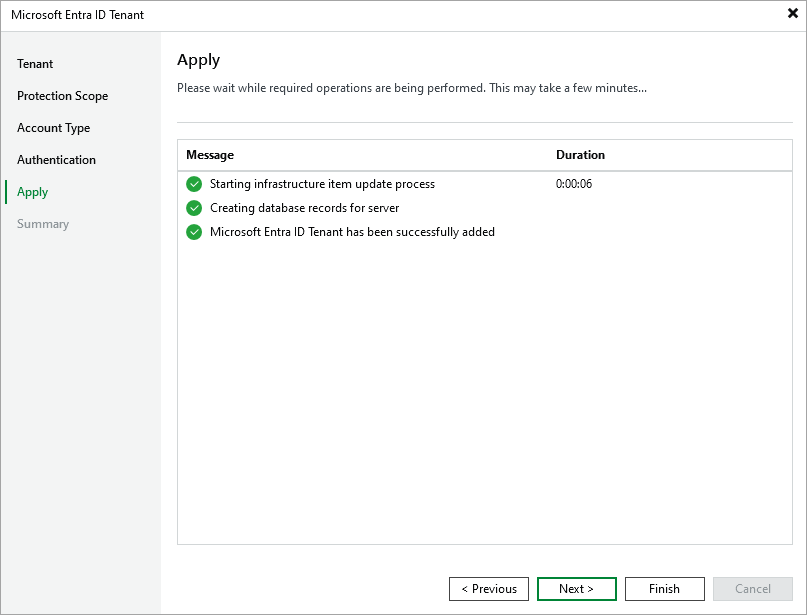This screenshot has width=807, height=615.
Task: Select the Starting infrastructure item update row
Action: point(322,184)
